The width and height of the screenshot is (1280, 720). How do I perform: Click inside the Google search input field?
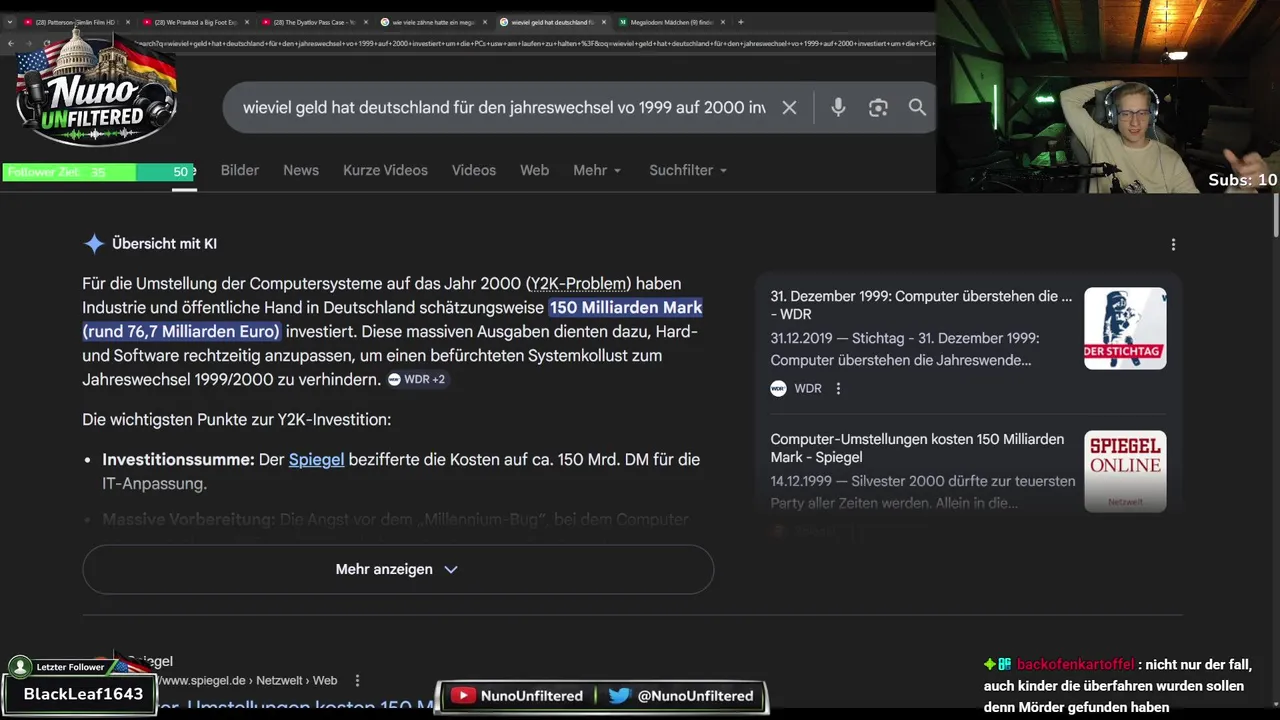pos(504,108)
